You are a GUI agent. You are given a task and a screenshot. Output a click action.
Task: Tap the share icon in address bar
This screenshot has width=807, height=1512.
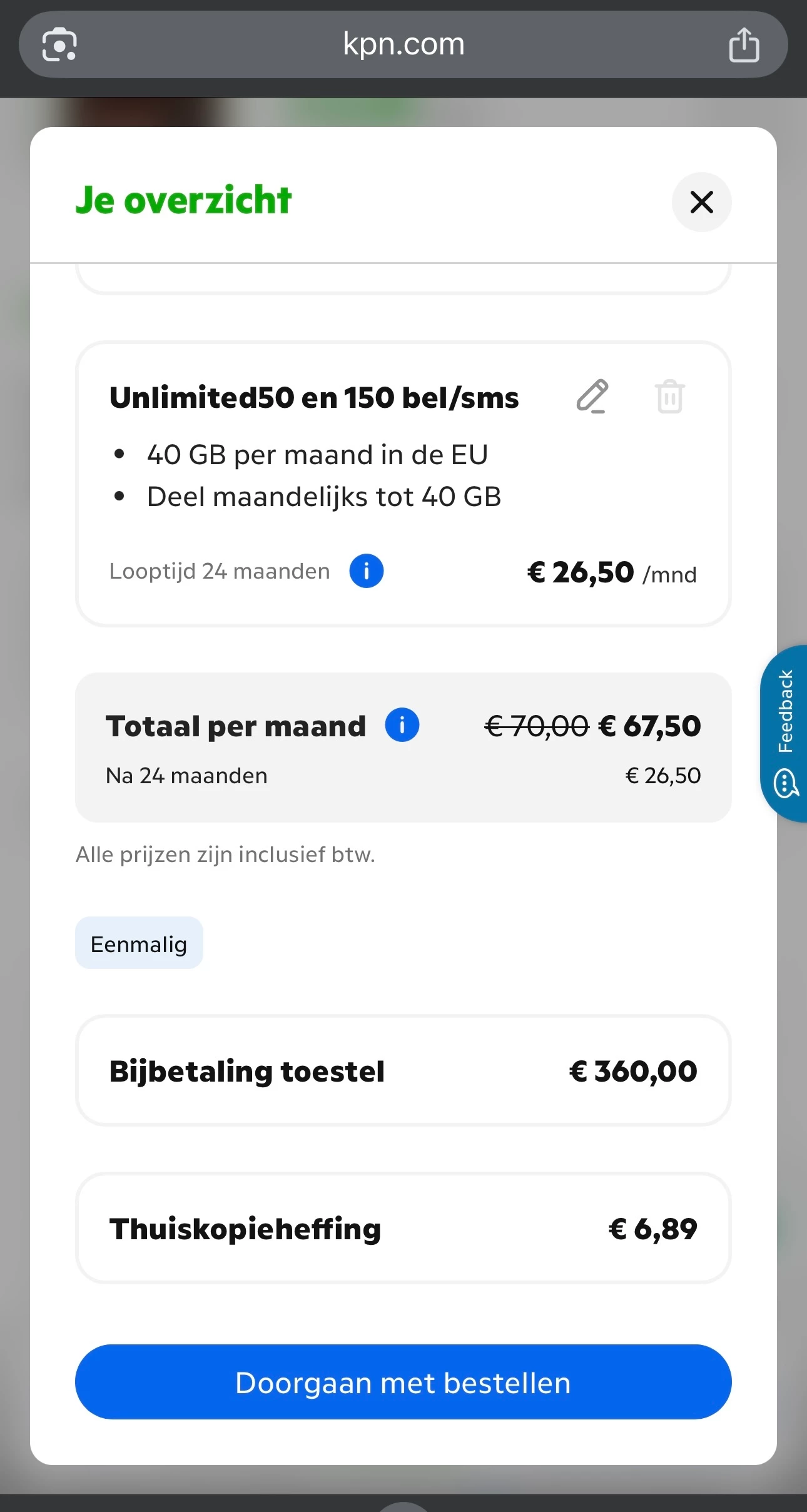(744, 45)
